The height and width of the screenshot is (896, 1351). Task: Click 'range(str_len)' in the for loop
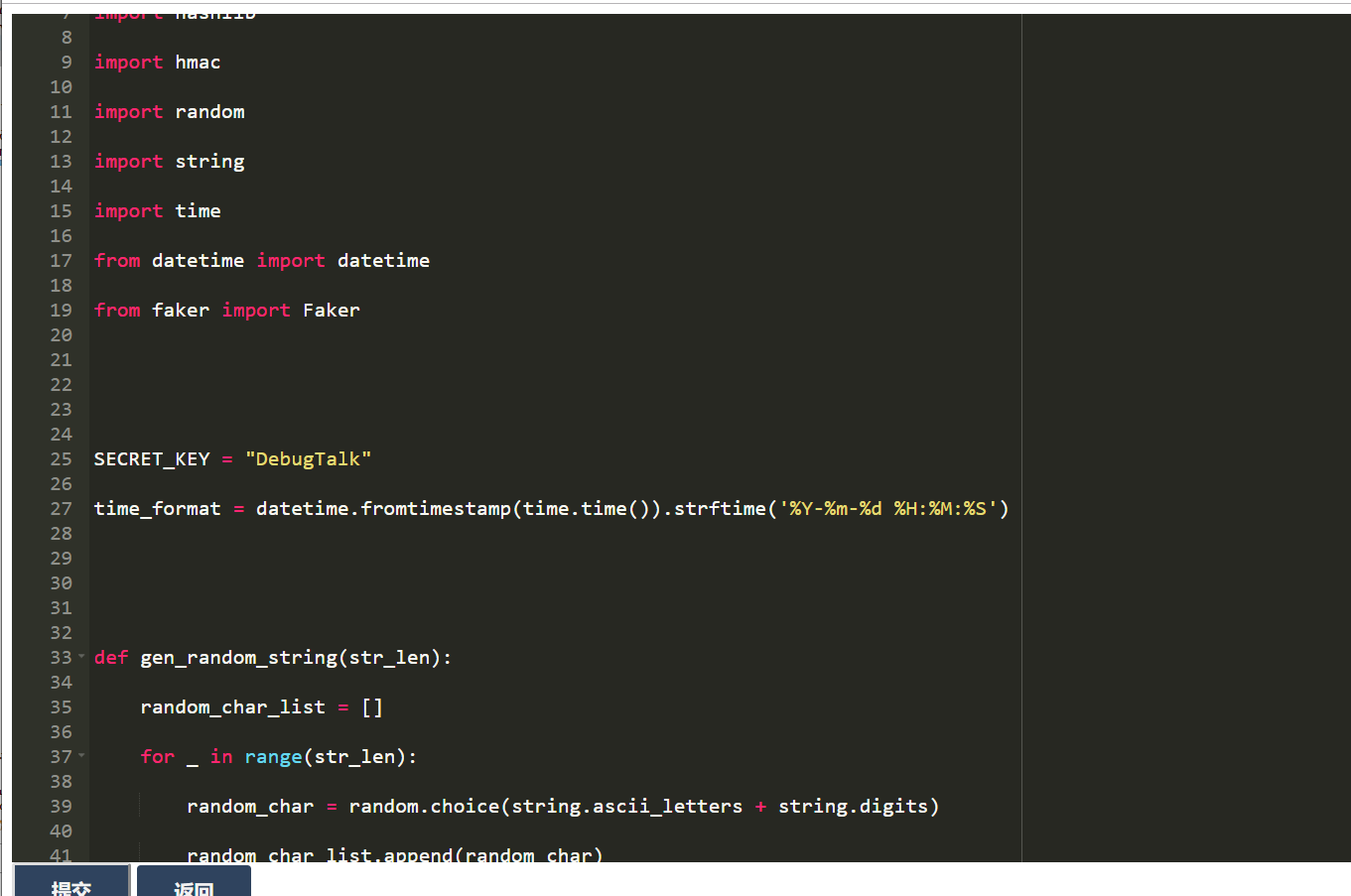click(325, 756)
